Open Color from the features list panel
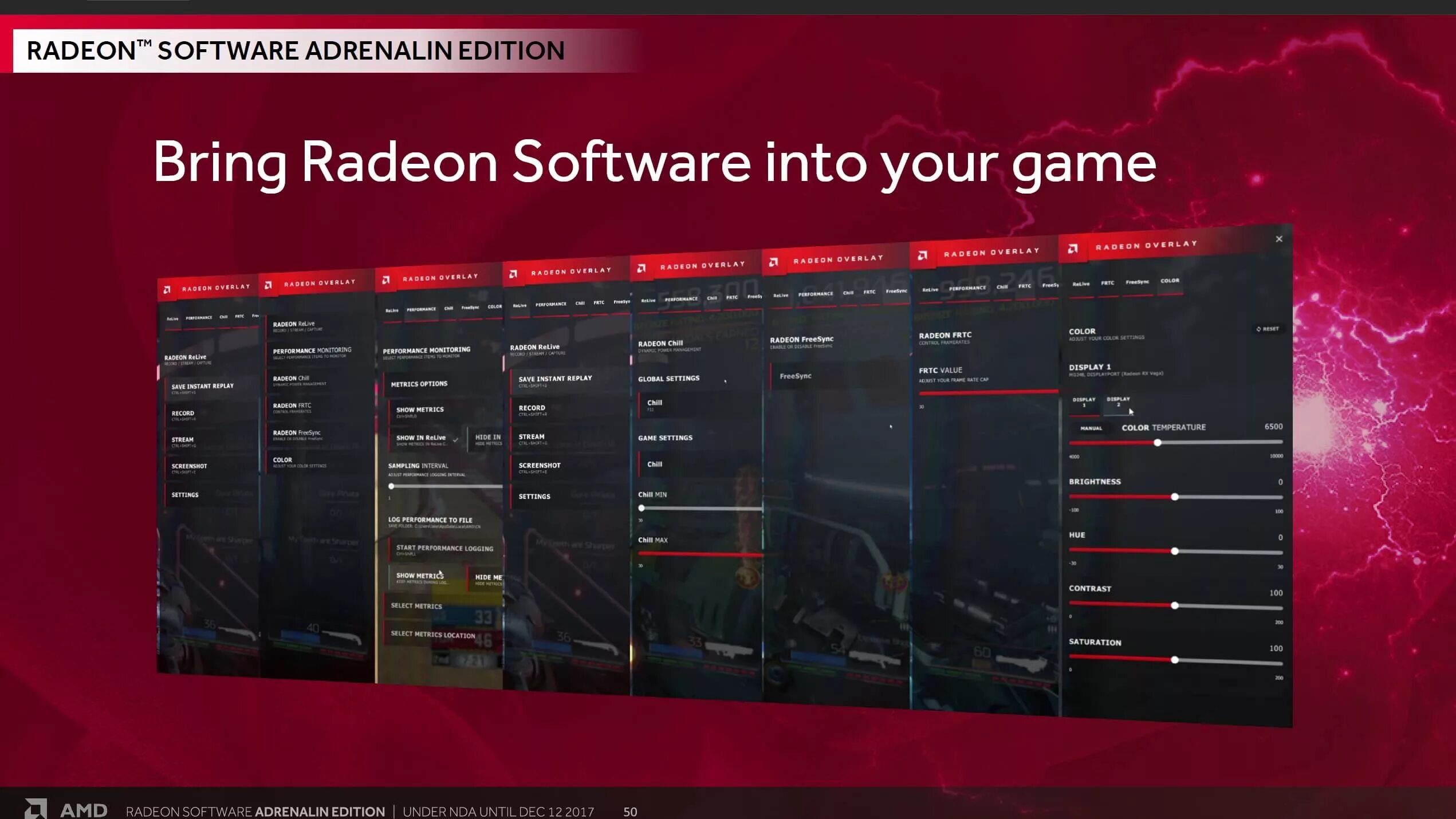Screen dimensions: 1456x819 click(x=320, y=462)
